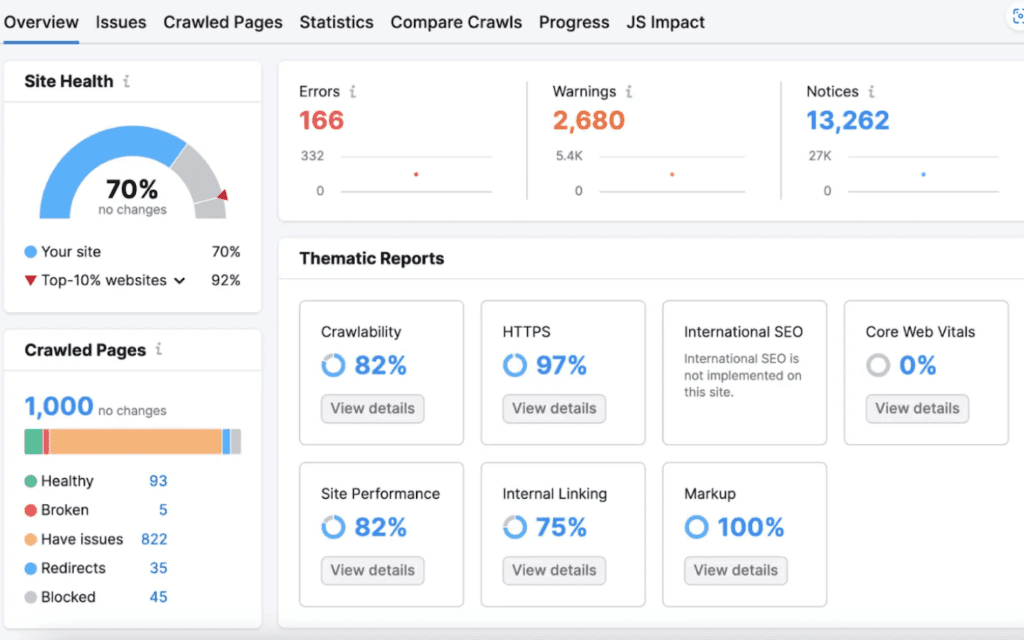Click the Crawled Pages info icon
Image resolution: width=1024 pixels, height=640 pixels.
[x=159, y=349]
